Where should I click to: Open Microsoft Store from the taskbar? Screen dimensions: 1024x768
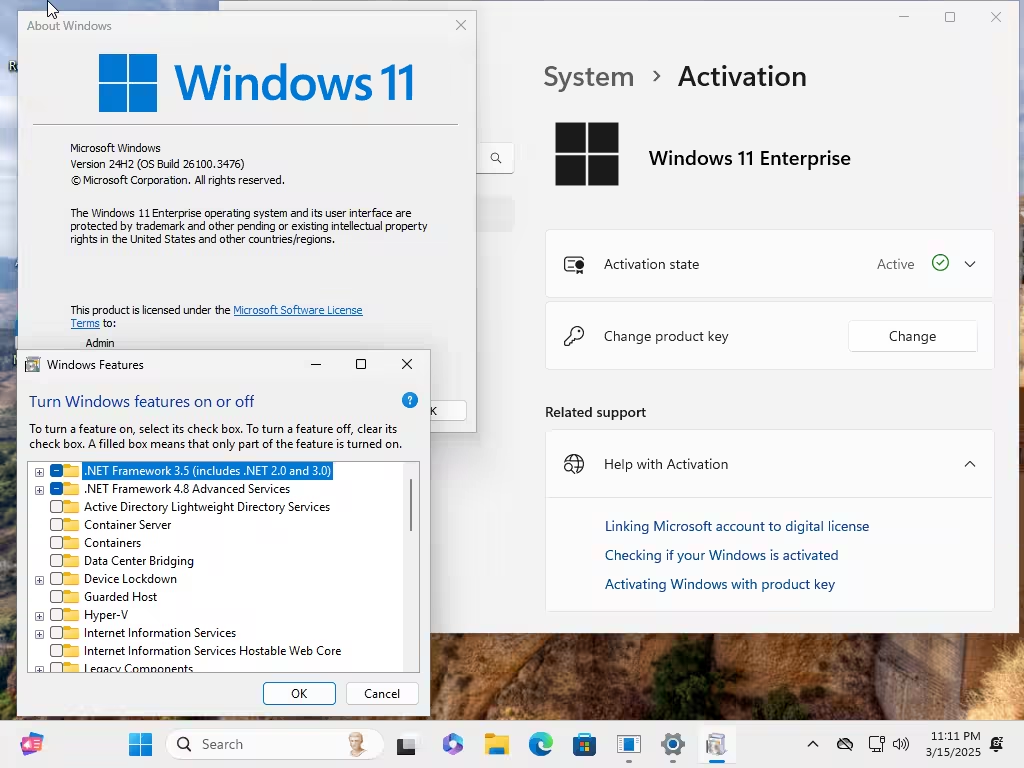point(584,744)
